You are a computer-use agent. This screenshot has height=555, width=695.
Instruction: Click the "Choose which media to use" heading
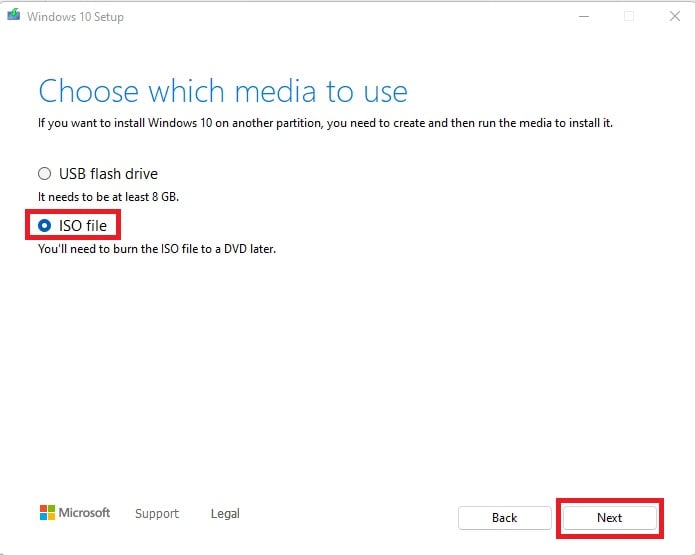pos(223,92)
